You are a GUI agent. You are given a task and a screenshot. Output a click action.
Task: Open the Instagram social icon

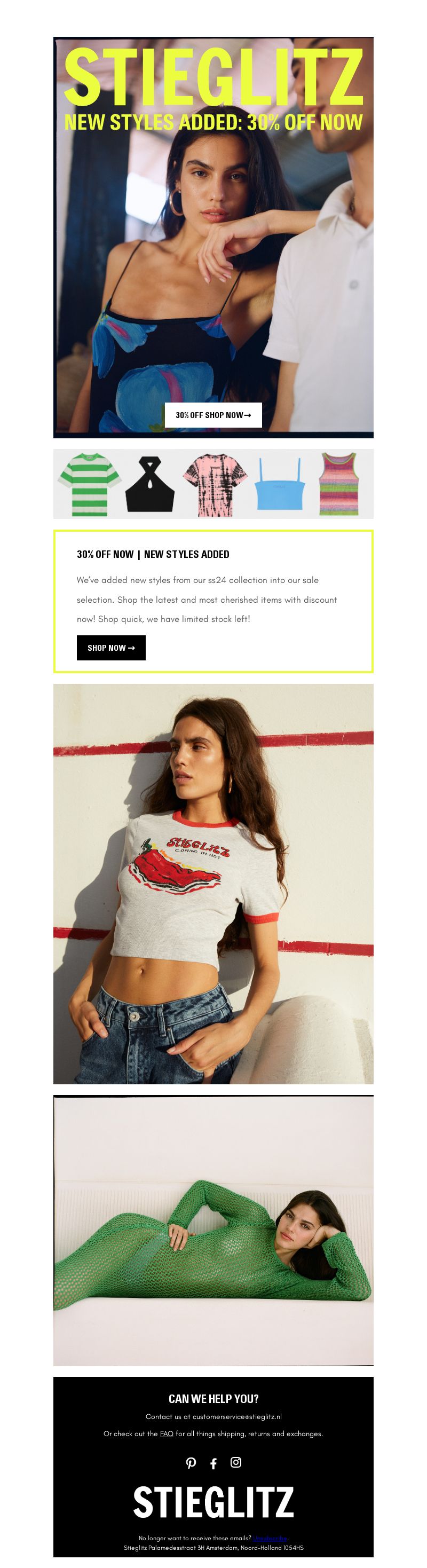pyautogui.click(x=236, y=1462)
